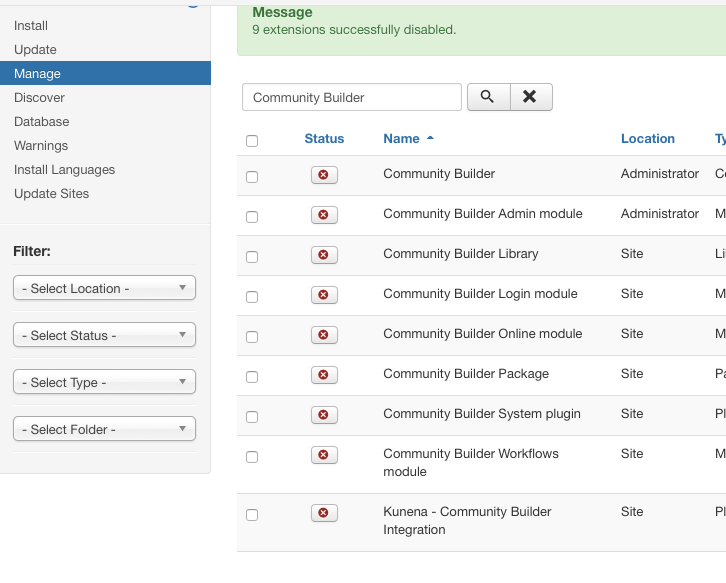Viewport: 726px width, 583px height.
Task: Enable Community Builder Admin module status icon
Action: (324, 215)
